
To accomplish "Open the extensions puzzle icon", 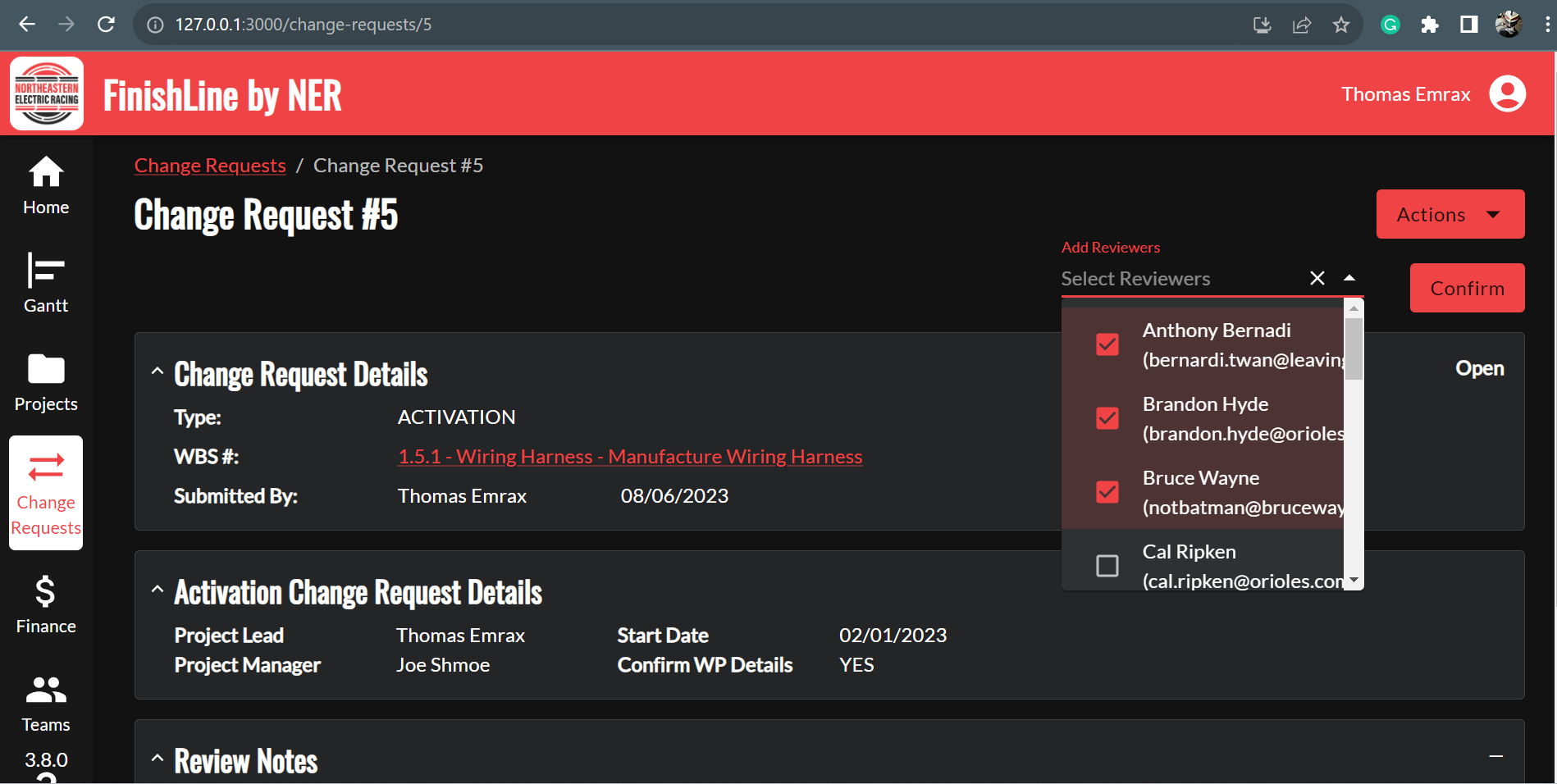I will tap(1430, 25).
